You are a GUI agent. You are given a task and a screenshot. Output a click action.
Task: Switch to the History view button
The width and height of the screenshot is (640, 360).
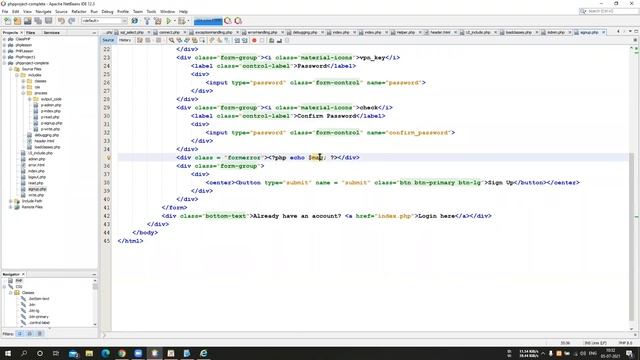pos(125,40)
